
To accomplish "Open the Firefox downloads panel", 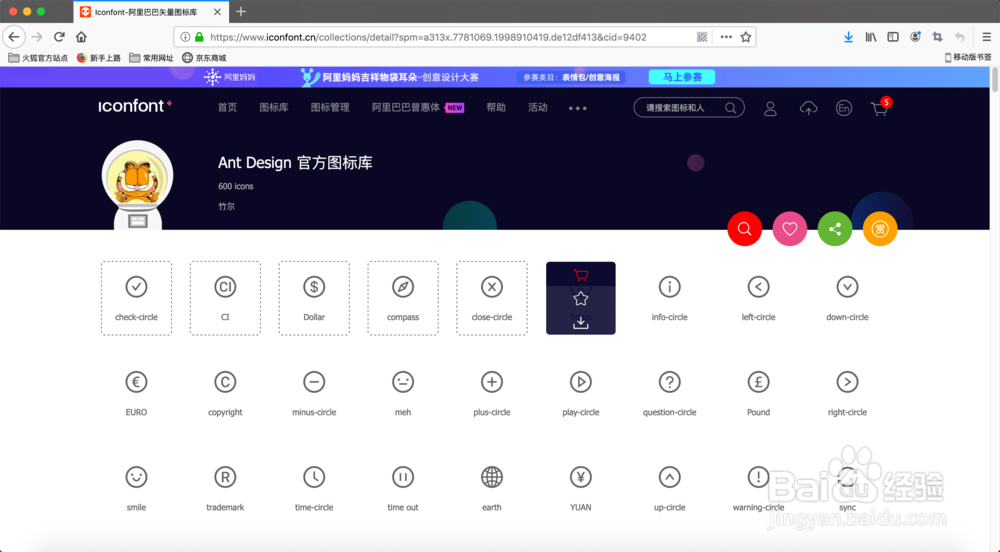I will (848, 37).
